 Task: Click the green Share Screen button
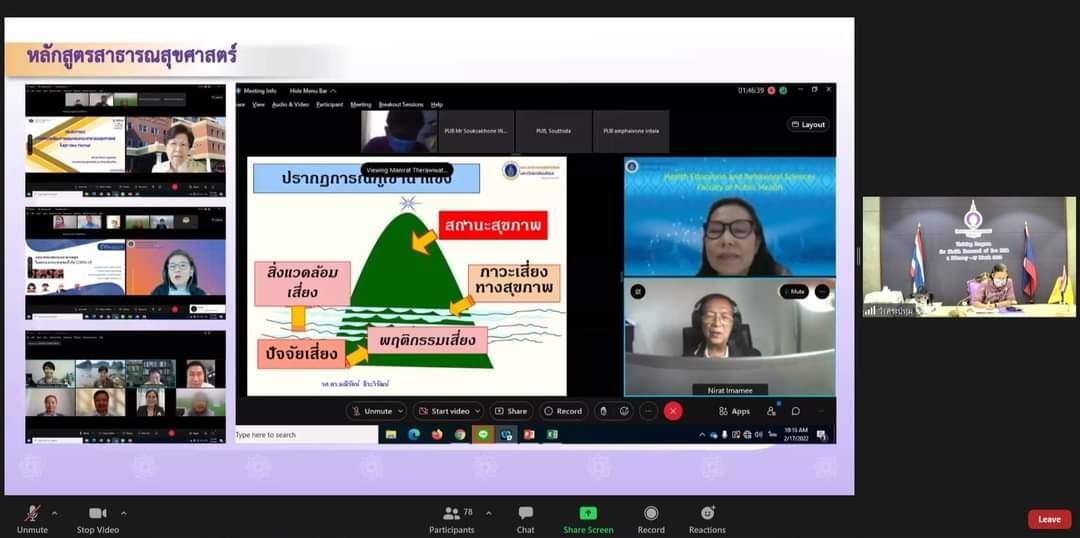click(588, 519)
